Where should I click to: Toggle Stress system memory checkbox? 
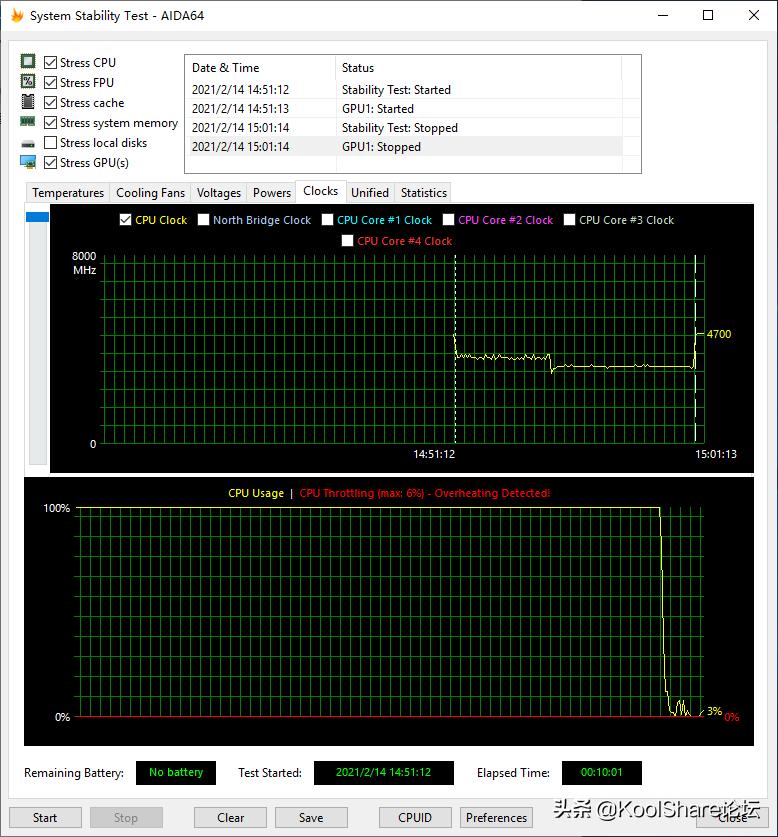click(50, 123)
